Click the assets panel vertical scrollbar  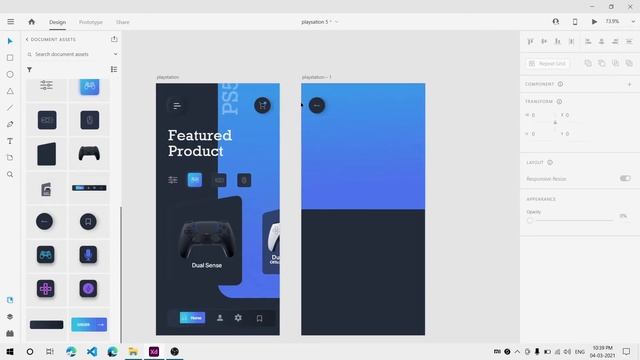click(x=121, y=274)
